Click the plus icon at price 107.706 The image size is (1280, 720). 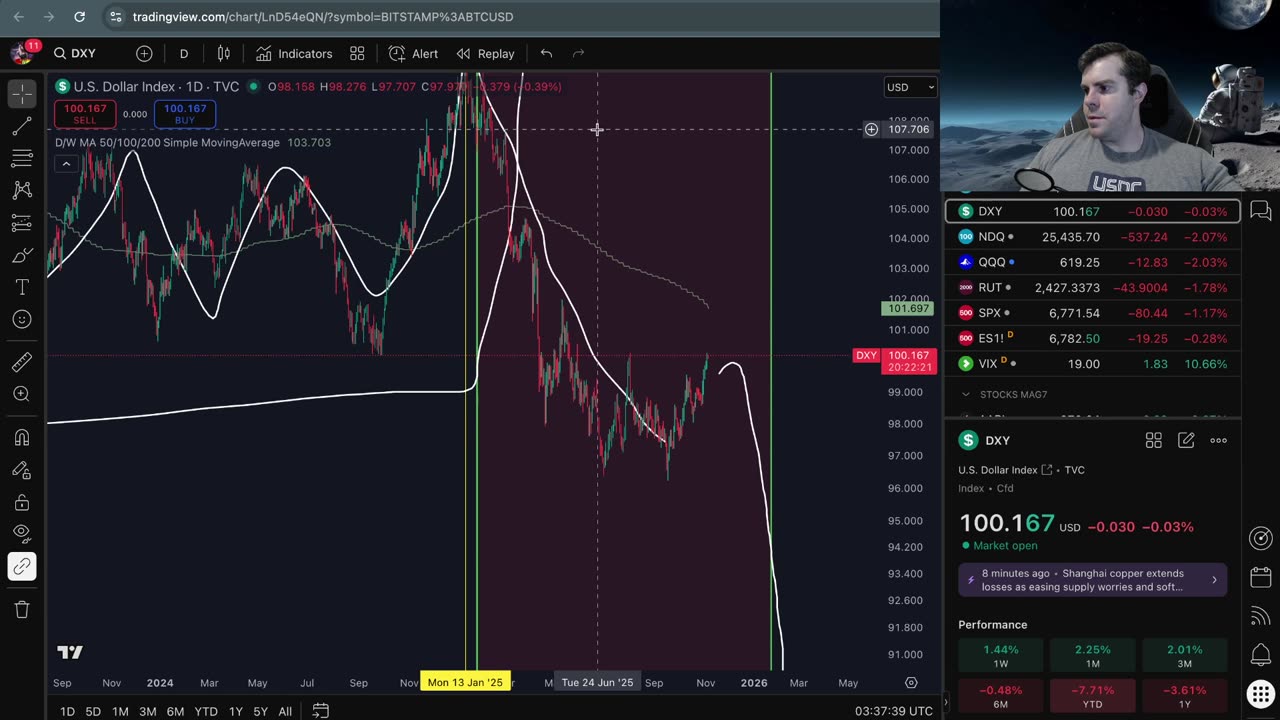pos(871,129)
